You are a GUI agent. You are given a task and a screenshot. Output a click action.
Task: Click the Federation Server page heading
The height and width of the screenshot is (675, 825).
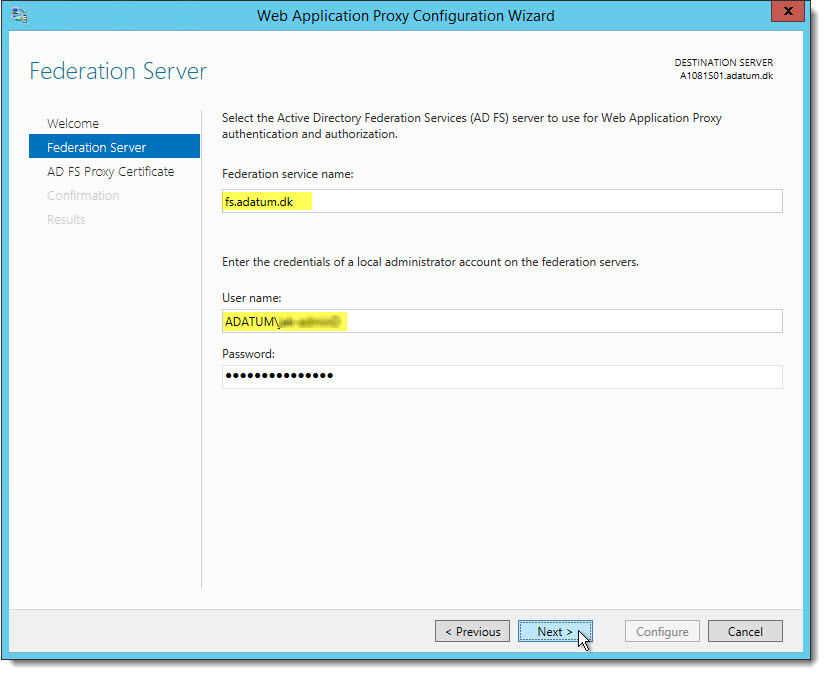pyautogui.click(x=118, y=71)
